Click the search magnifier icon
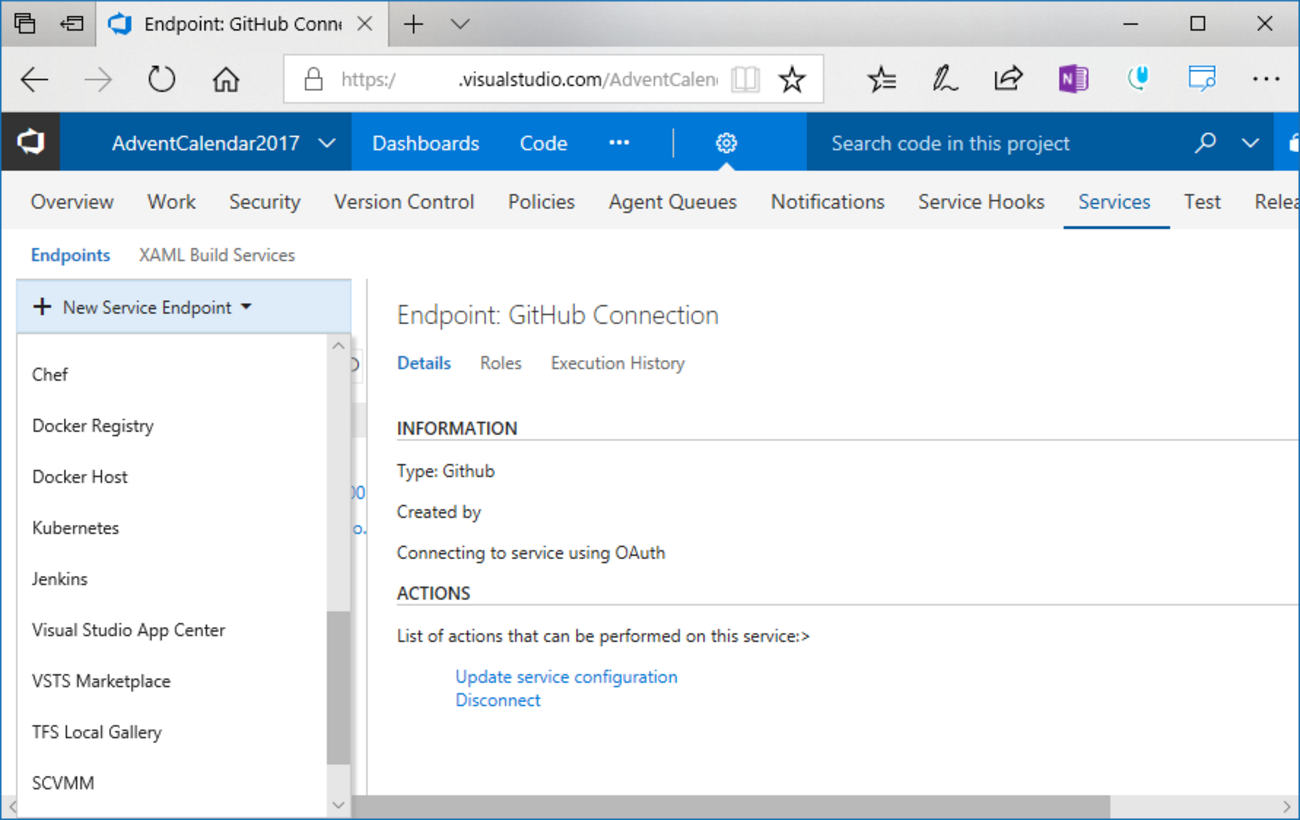1300x820 pixels. pos(1205,143)
